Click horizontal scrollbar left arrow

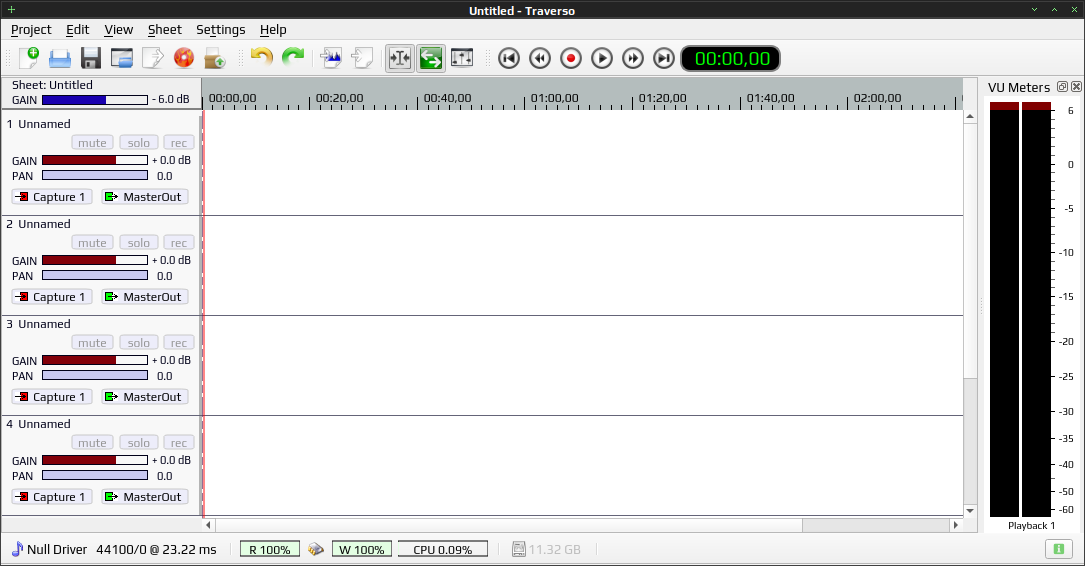(209, 525)
